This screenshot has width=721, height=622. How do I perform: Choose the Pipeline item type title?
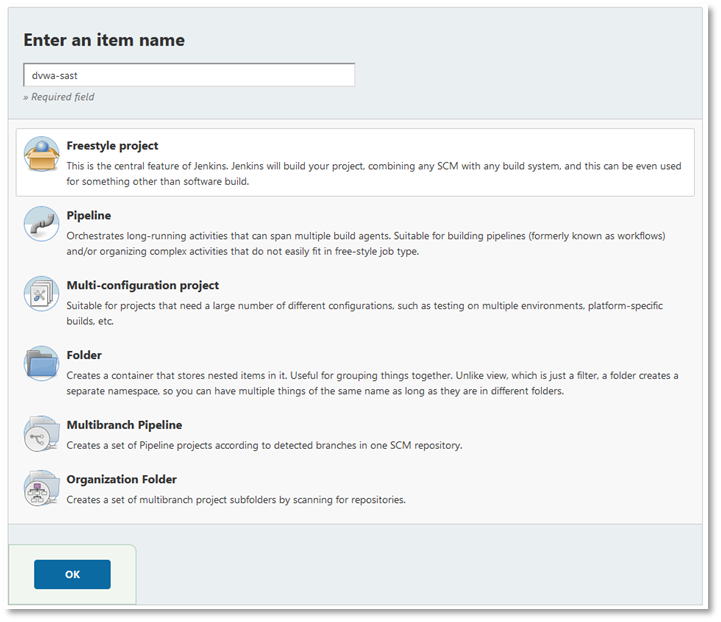89,216
